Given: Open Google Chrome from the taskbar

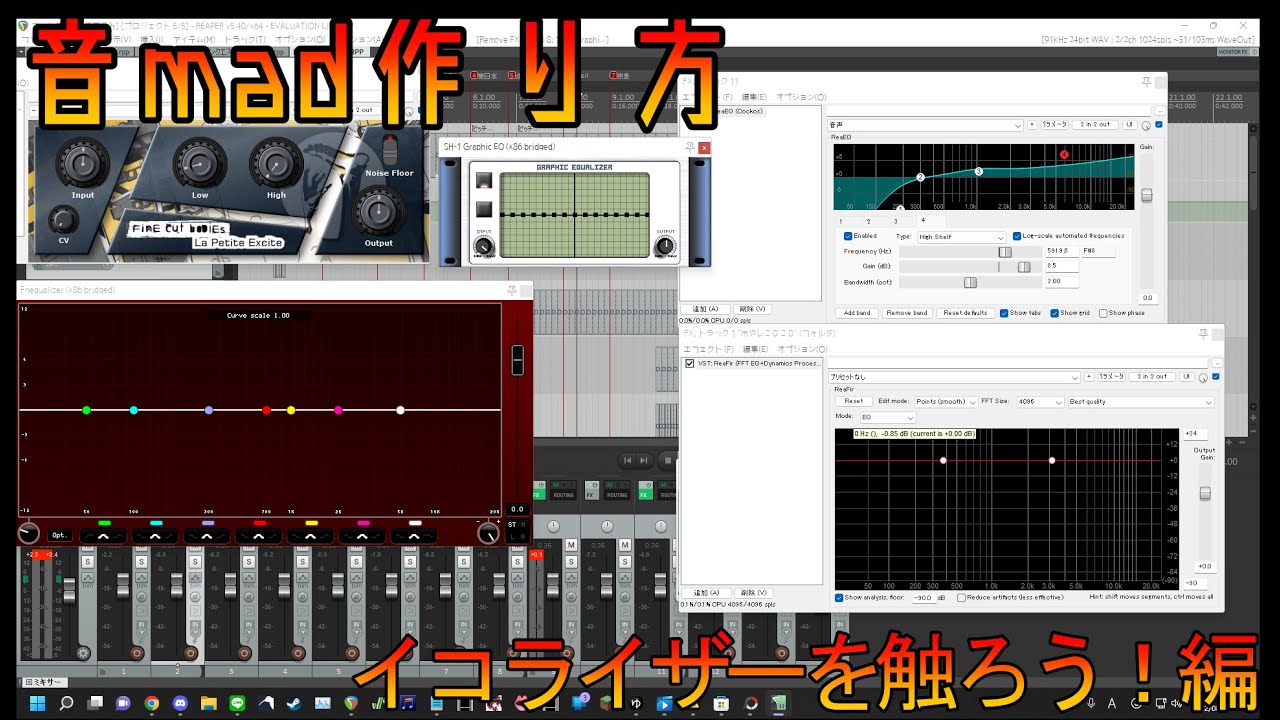Looking at the screenshot, I should (x=152, y=703).
